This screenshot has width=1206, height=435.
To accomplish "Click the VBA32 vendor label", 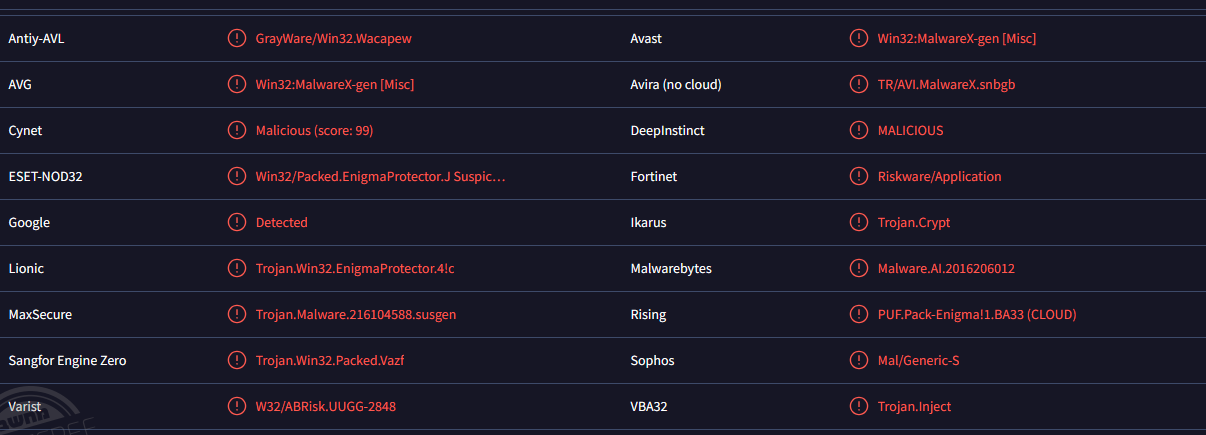I will [x=651, y=407].
